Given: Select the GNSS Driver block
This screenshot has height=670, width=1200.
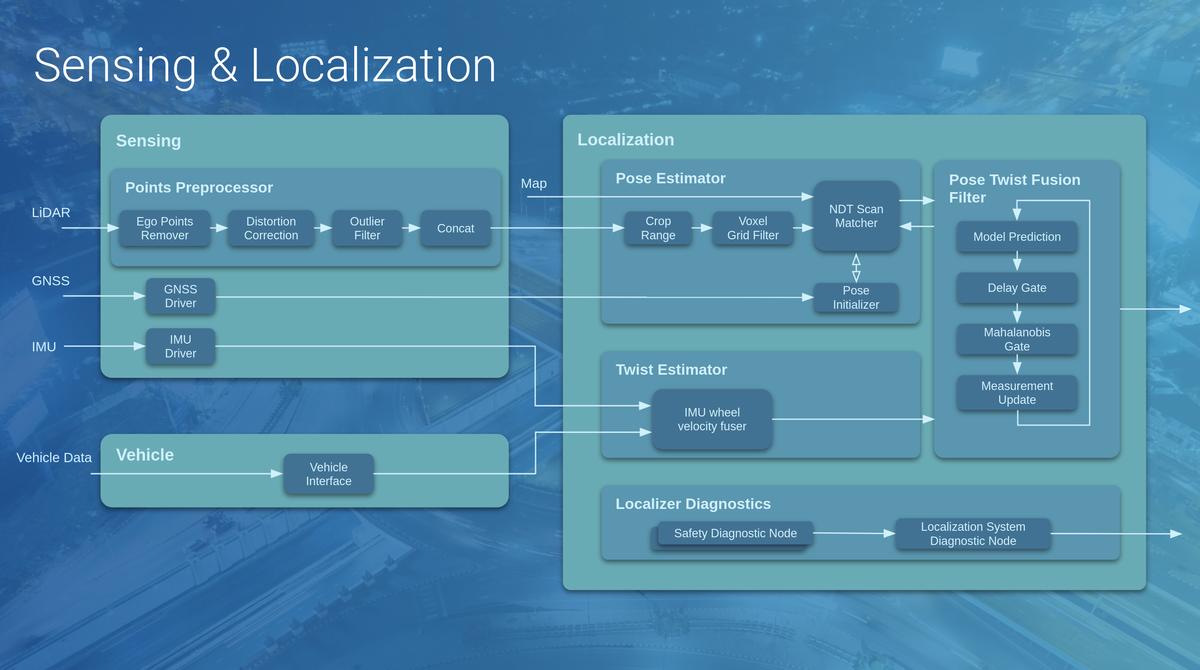Looking at the screenshot, I should coord(180,296).
